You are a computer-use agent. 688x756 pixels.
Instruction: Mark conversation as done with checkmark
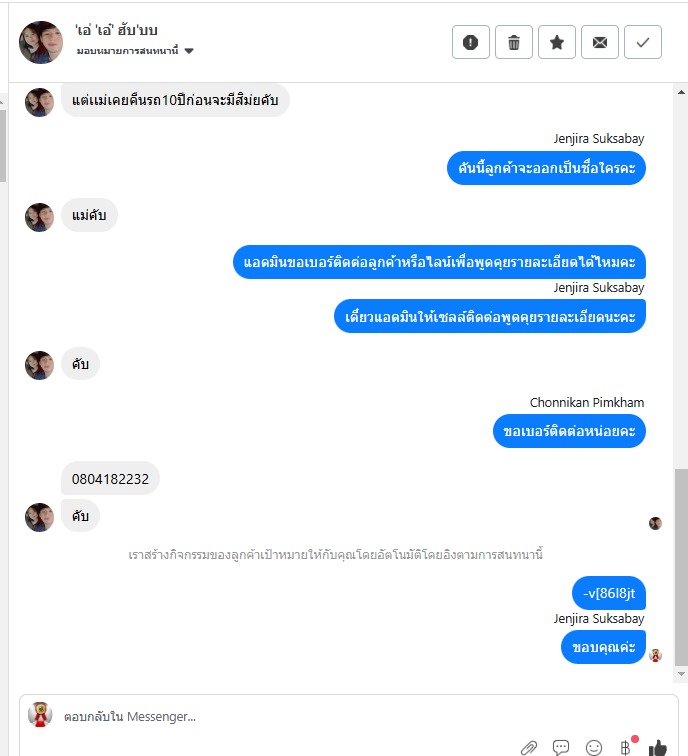tap(643, 42)
